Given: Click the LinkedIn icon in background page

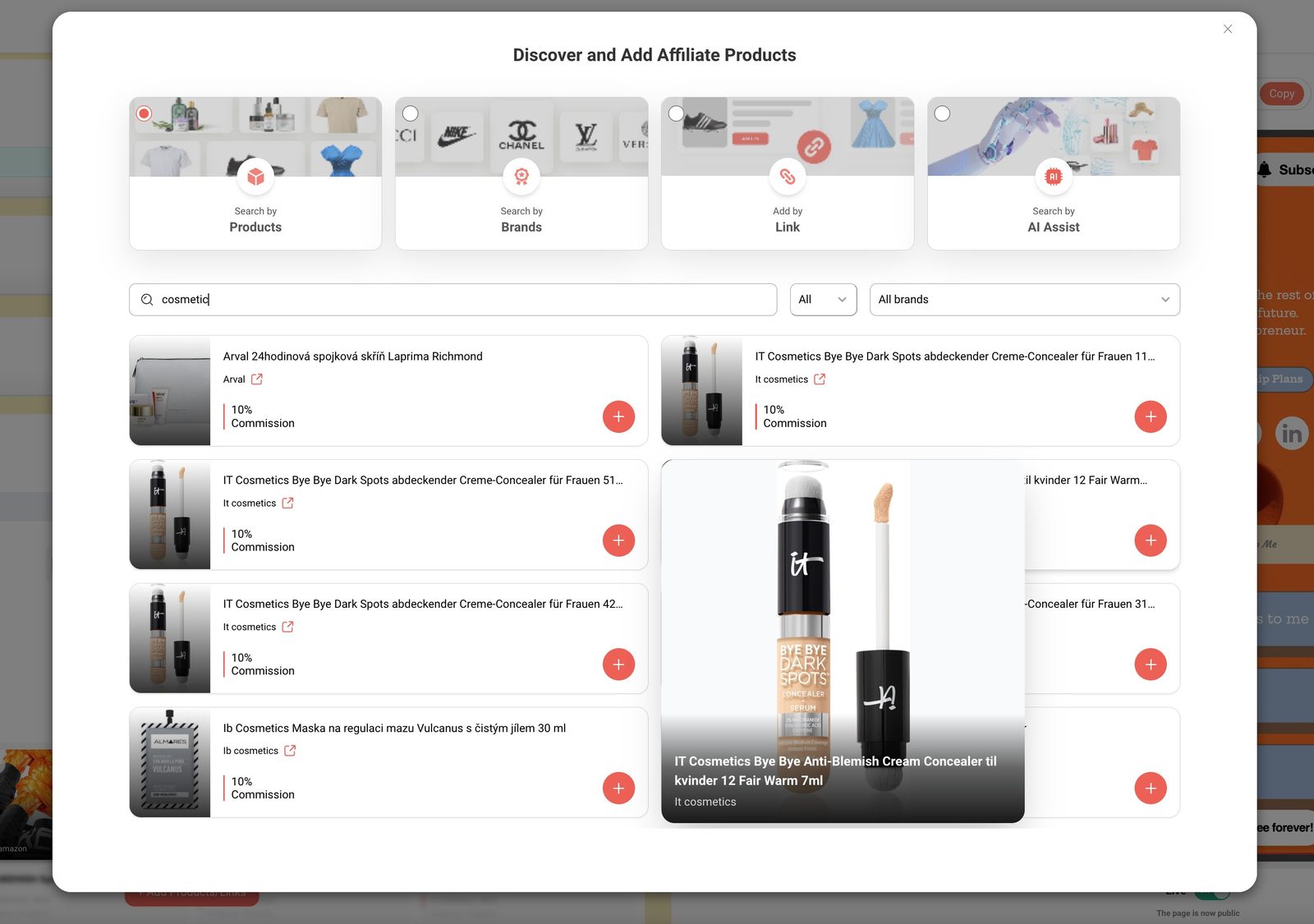Looking at the screenshot, I should [x=1291, y=433].
